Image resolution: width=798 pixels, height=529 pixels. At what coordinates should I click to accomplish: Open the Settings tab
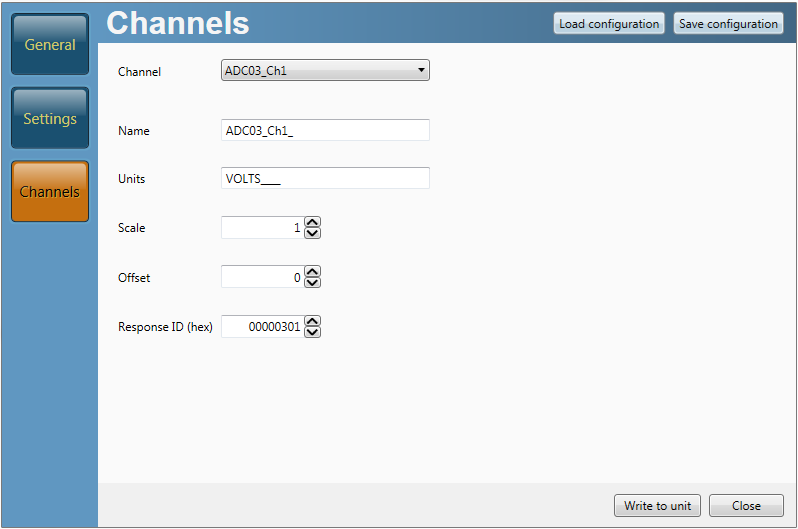(x=50, y=118)
